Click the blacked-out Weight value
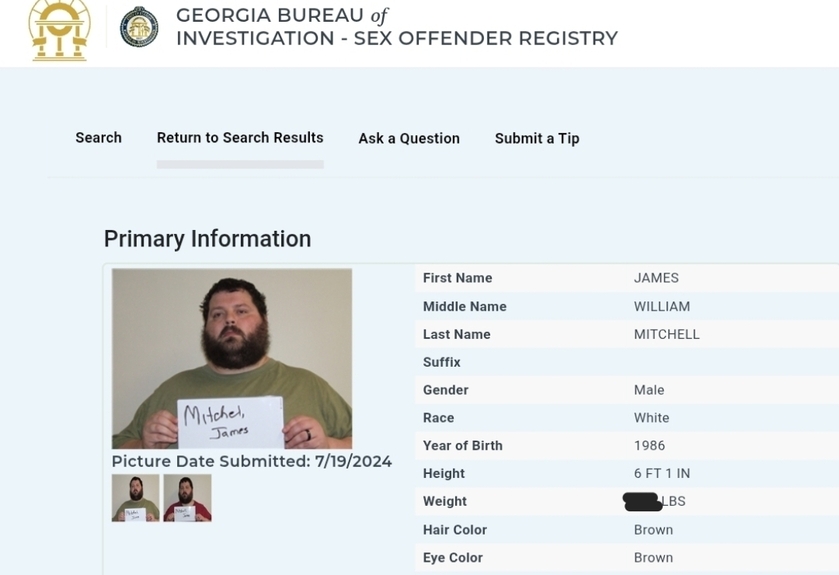The width and height of the screenshot is (839, 575). pos(643,502)
